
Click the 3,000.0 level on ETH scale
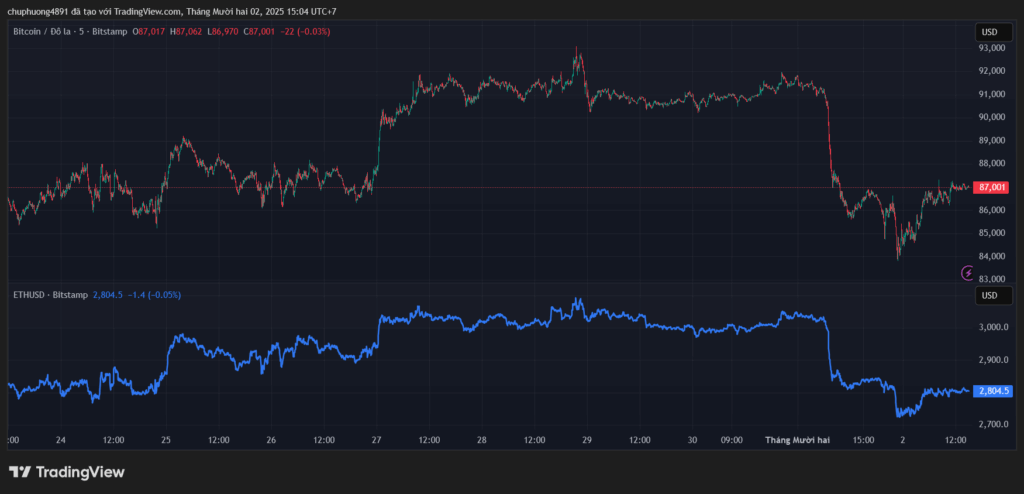click(x=991, y=327)
